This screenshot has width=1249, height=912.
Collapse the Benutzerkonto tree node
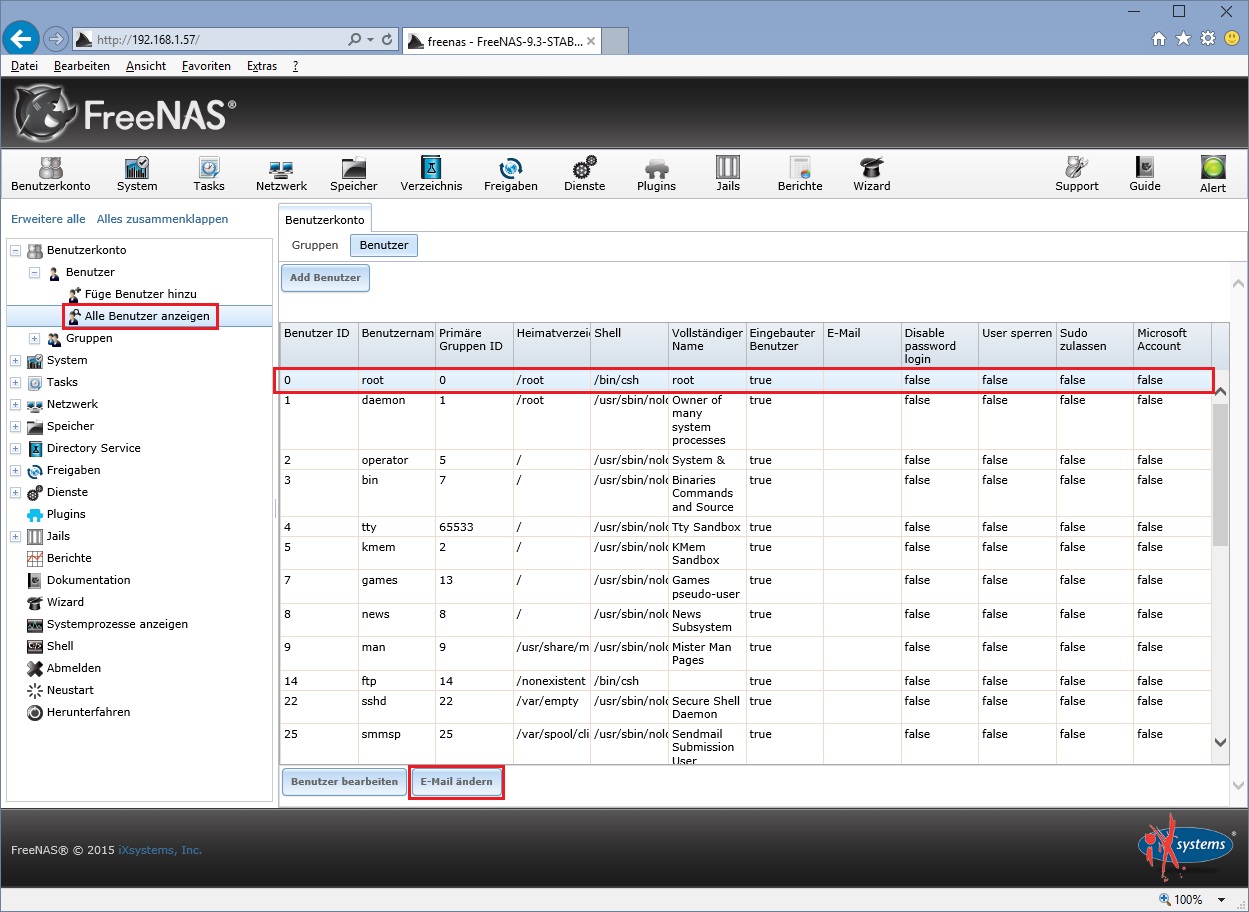tap(15, 250)
